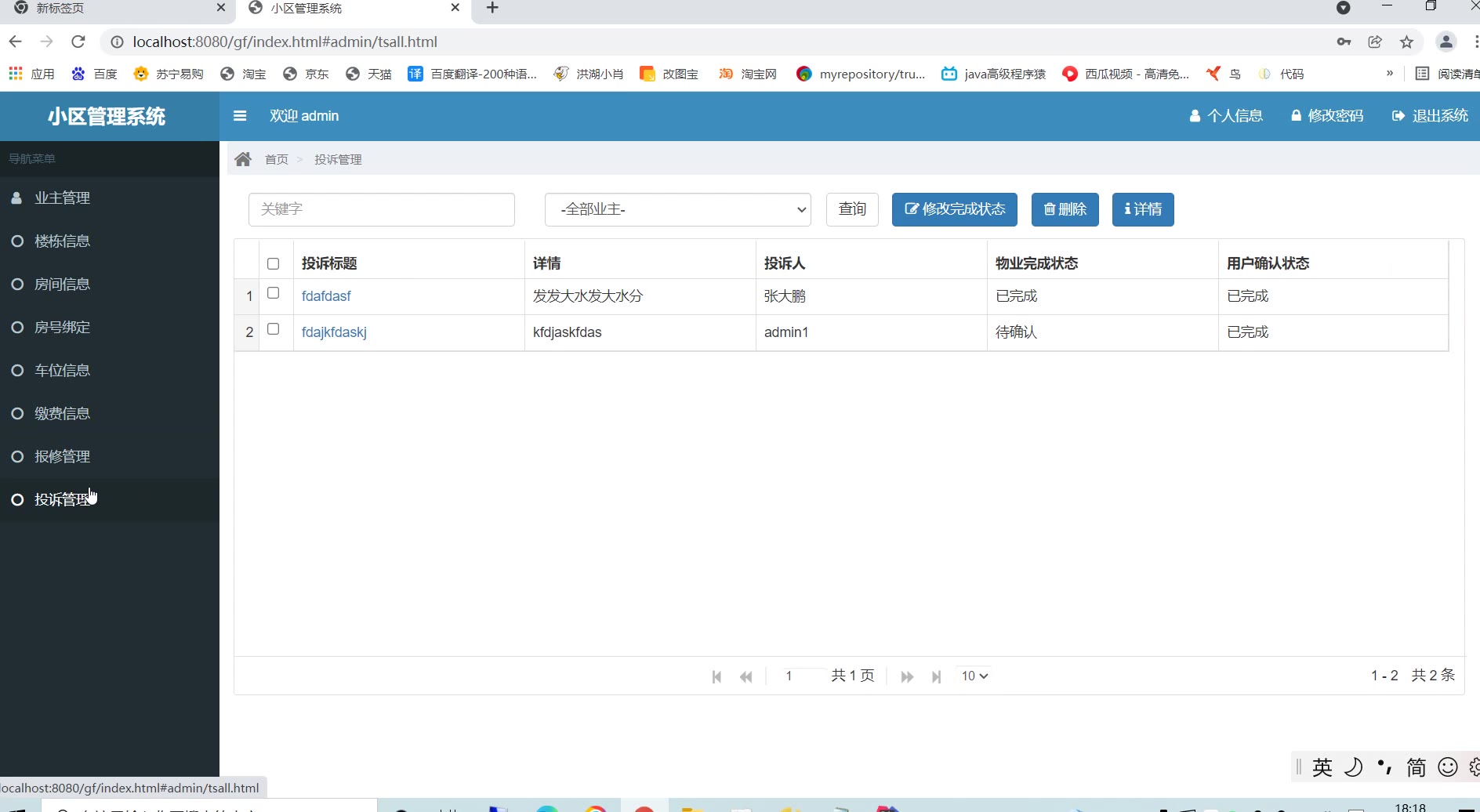1480x812 pixels.
Task: Go to previous page of table
Action: [x=746, y=676]
